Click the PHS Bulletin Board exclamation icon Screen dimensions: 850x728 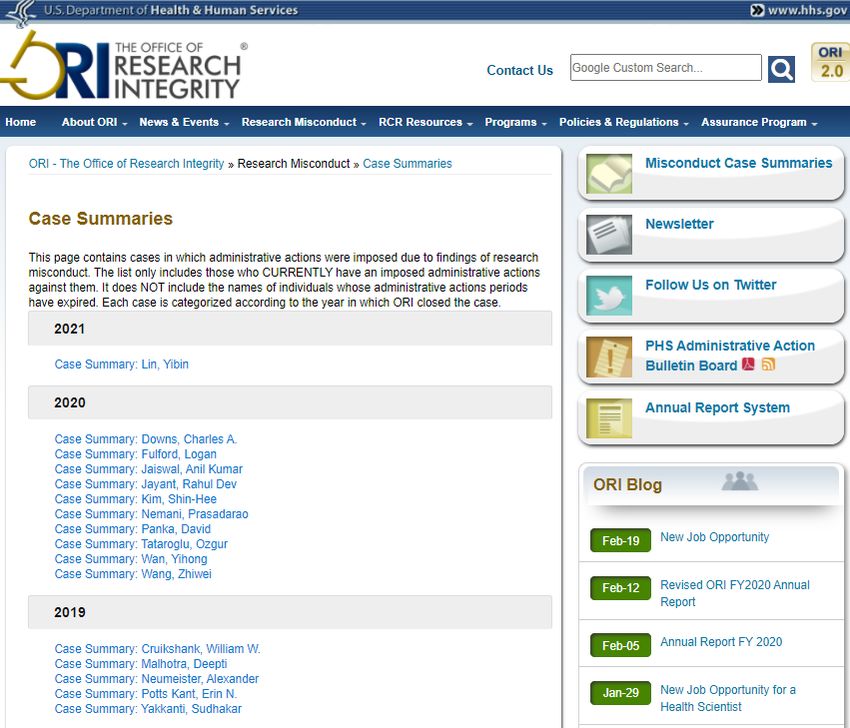tap(609, 357)
